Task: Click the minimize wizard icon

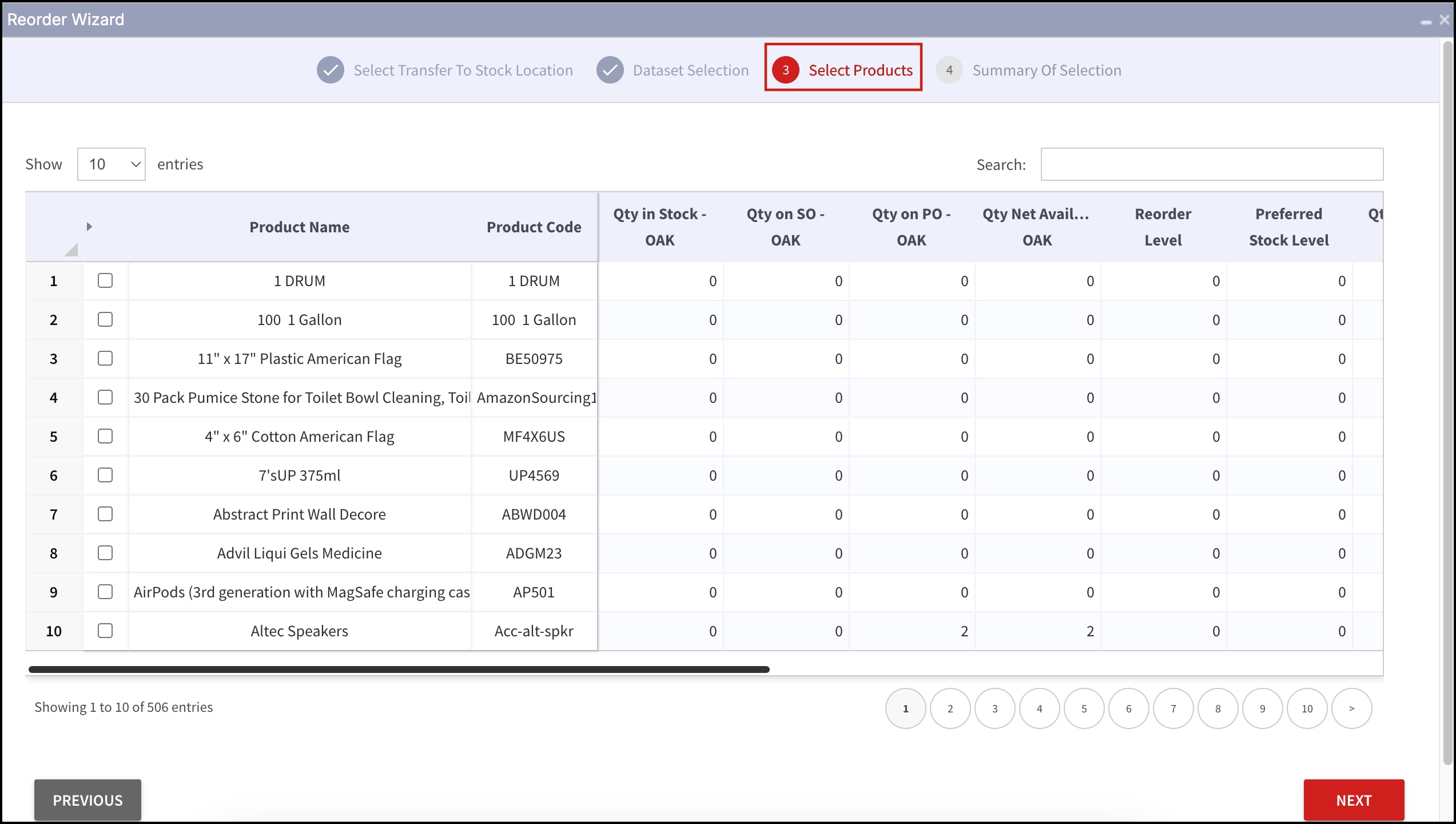Action: [1426, 21]
